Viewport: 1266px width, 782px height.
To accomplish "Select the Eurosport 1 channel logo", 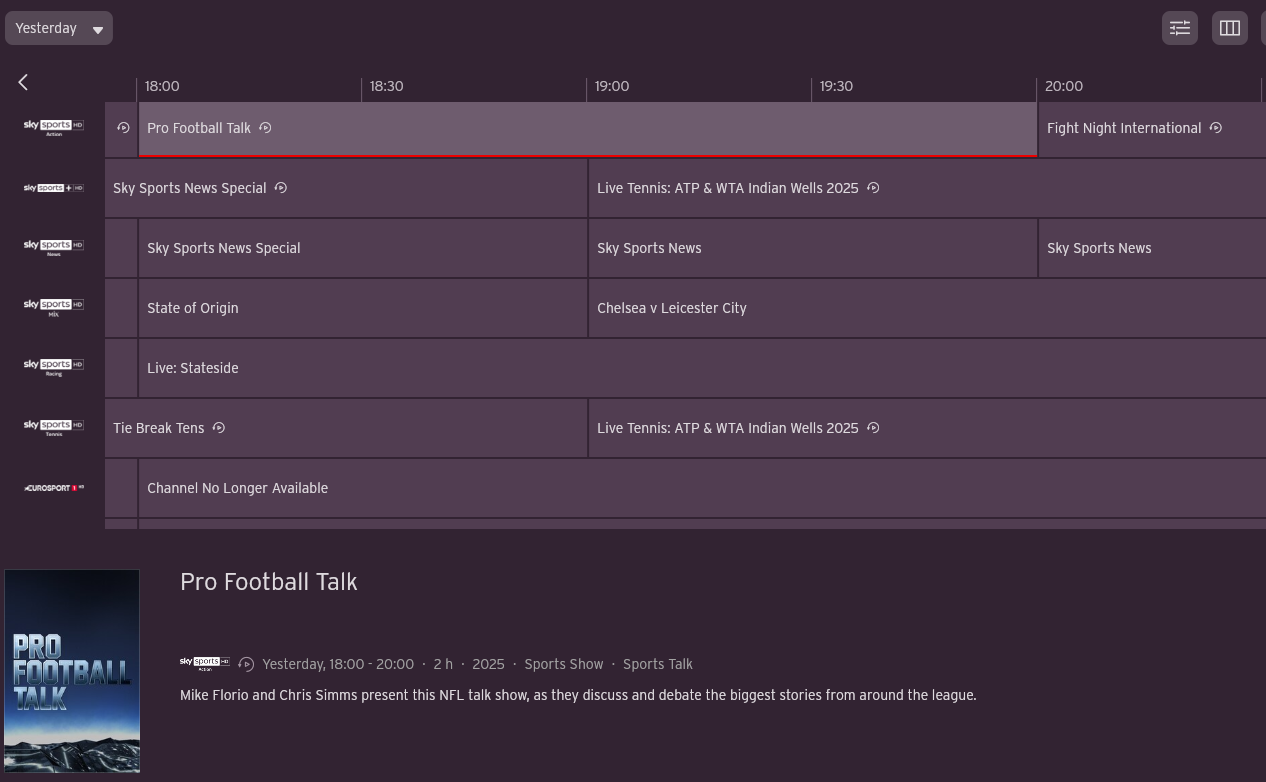I will (x=53, y=488).
